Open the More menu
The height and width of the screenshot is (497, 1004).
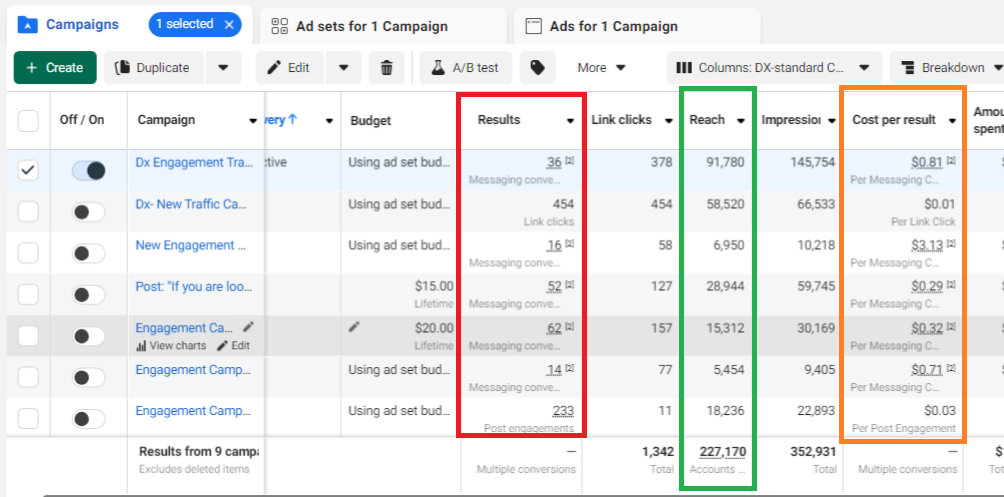click(601, 68)
